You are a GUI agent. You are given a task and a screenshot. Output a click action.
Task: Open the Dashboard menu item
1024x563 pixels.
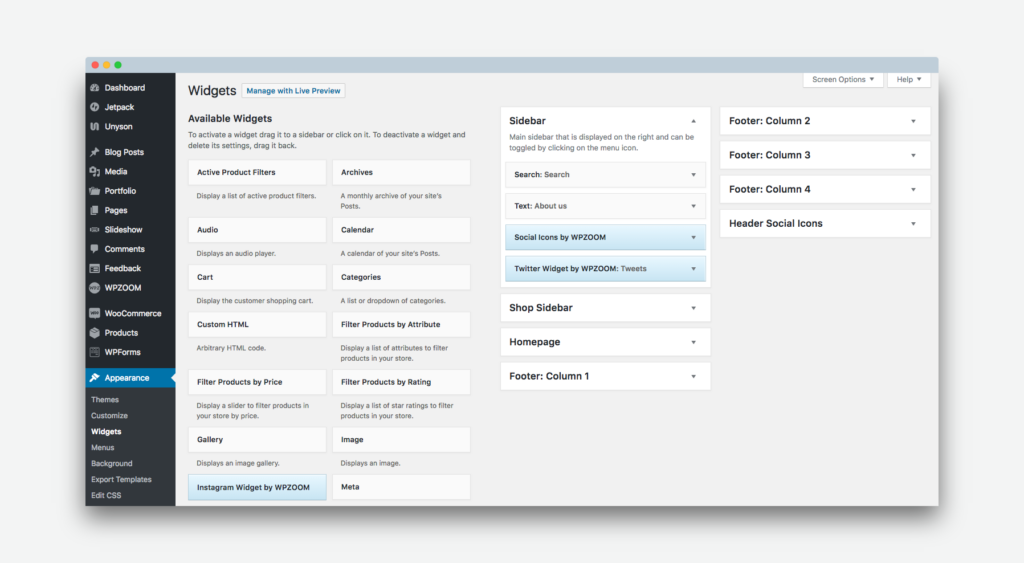click(x=130, y=88)
